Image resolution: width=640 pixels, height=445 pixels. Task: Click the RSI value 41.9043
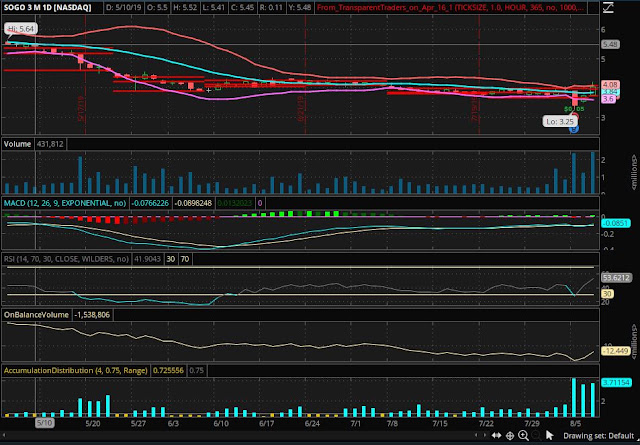[147, 259]
